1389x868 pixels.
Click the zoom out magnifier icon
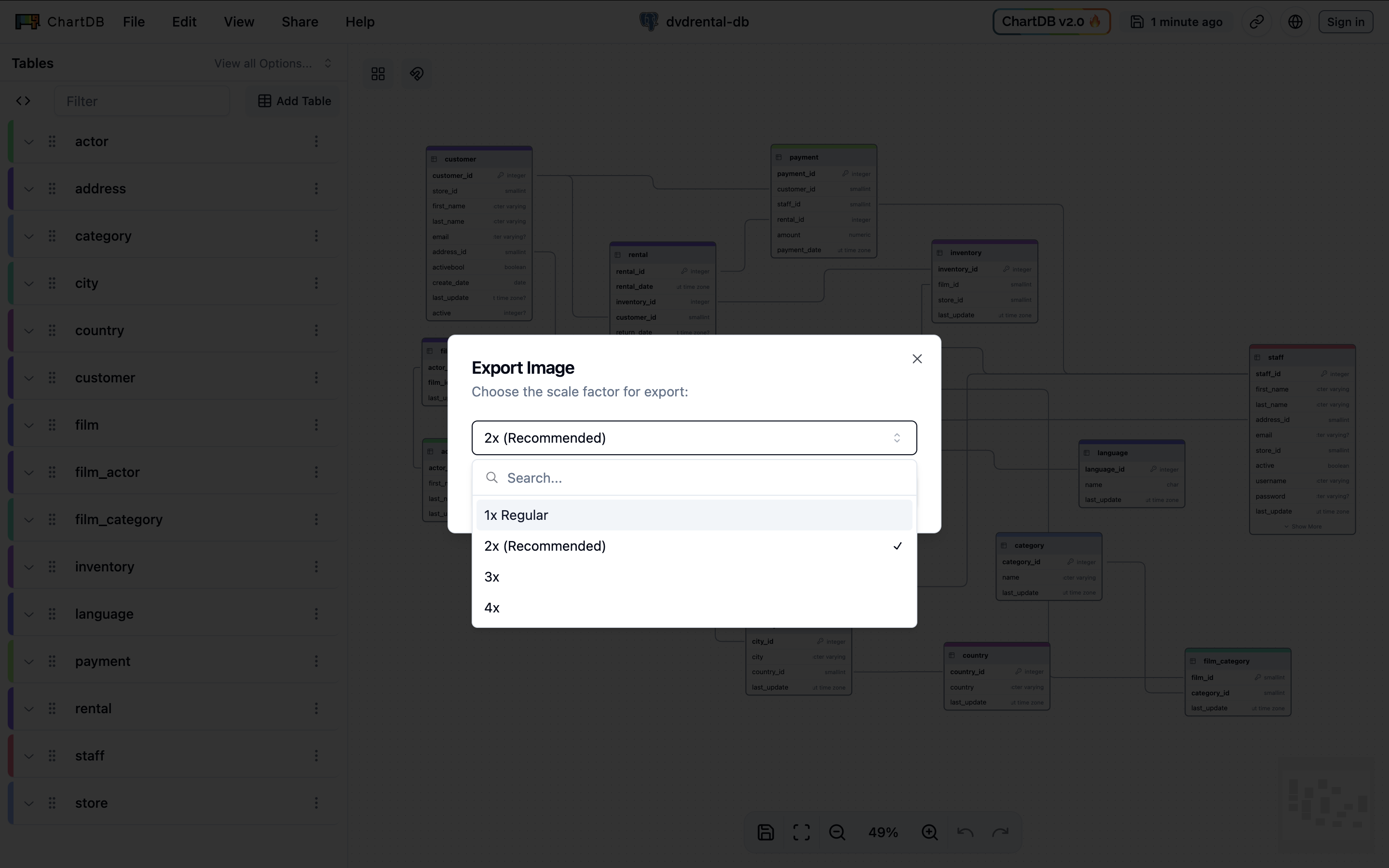pos(837,832)
